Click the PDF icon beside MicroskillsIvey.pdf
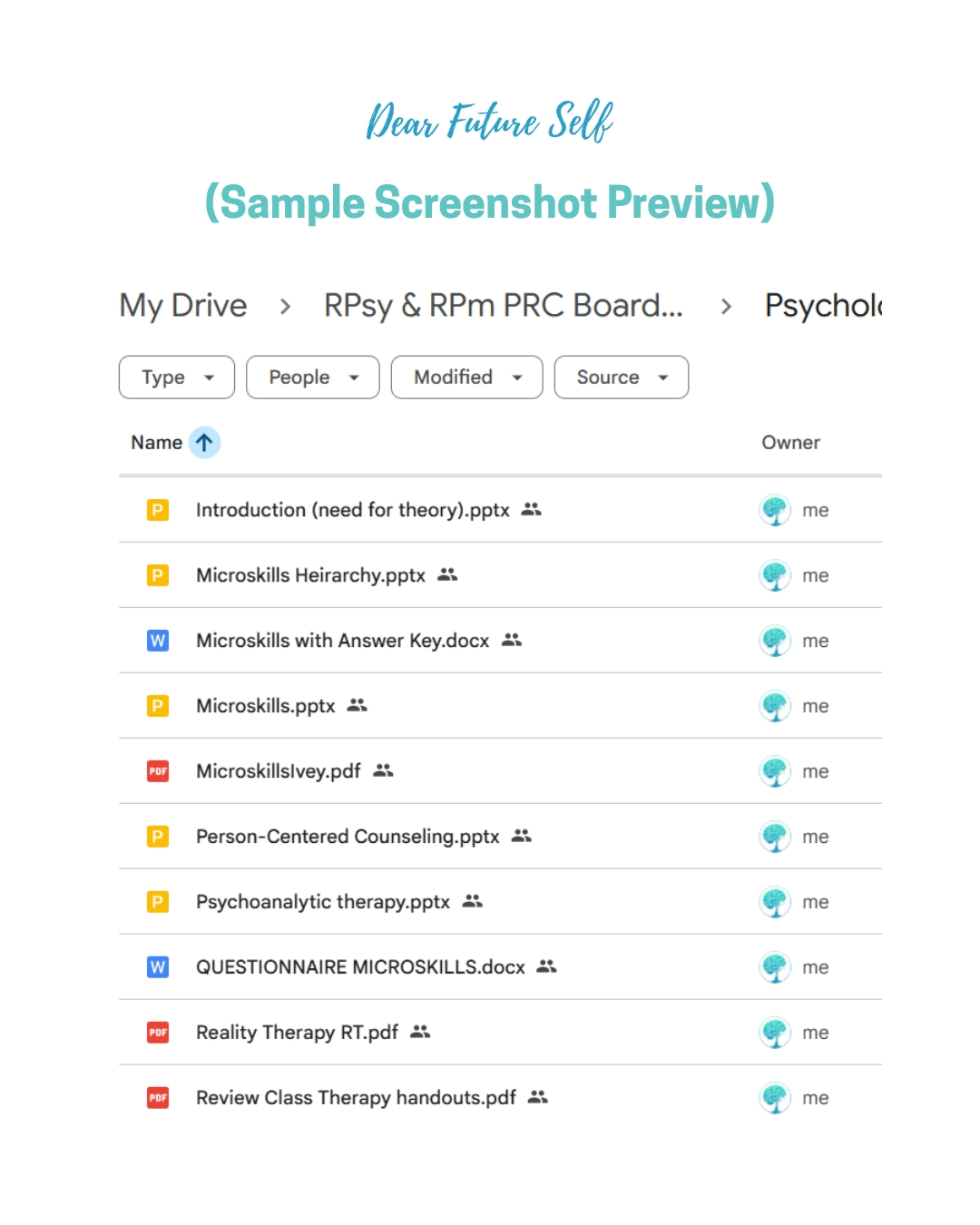 pyautogui.click(x=158, y=771)
